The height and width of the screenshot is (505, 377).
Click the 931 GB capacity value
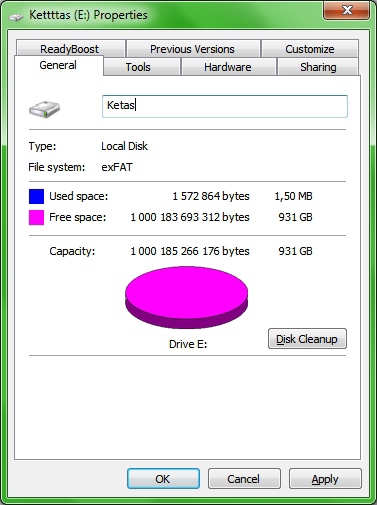coord(295,251)
